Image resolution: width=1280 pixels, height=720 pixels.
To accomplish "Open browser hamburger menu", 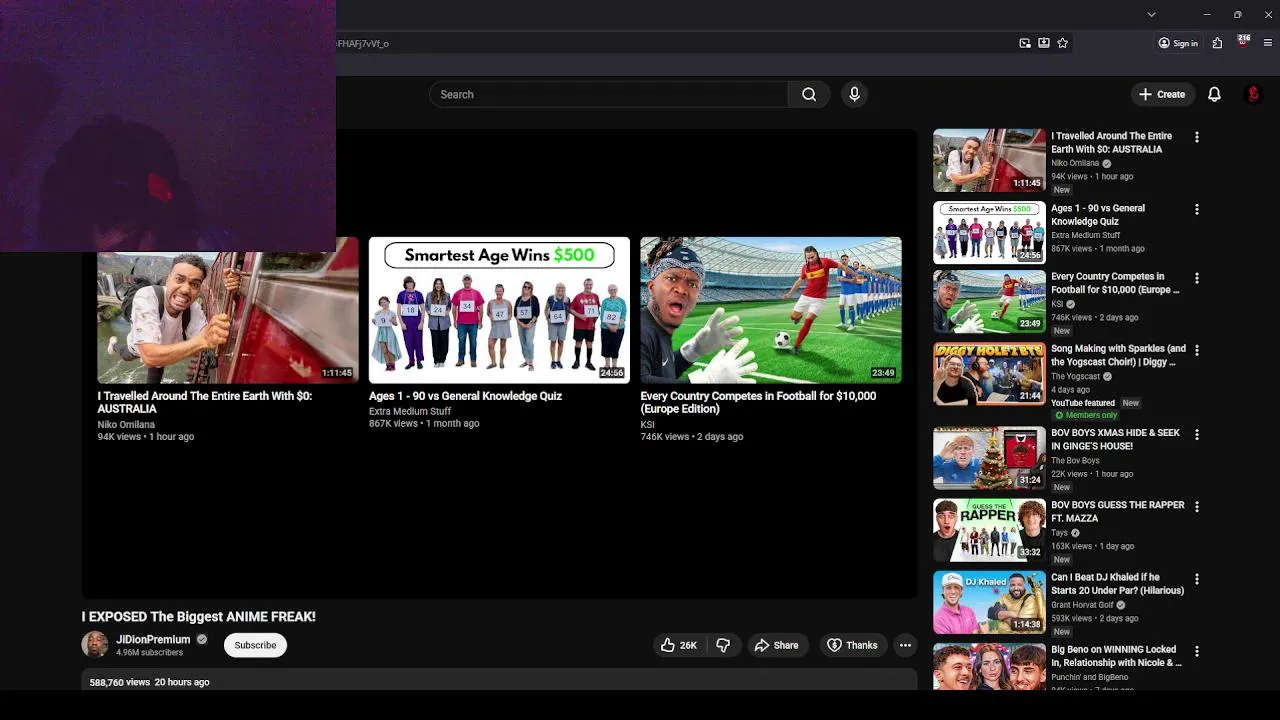I will point(1268,43).
